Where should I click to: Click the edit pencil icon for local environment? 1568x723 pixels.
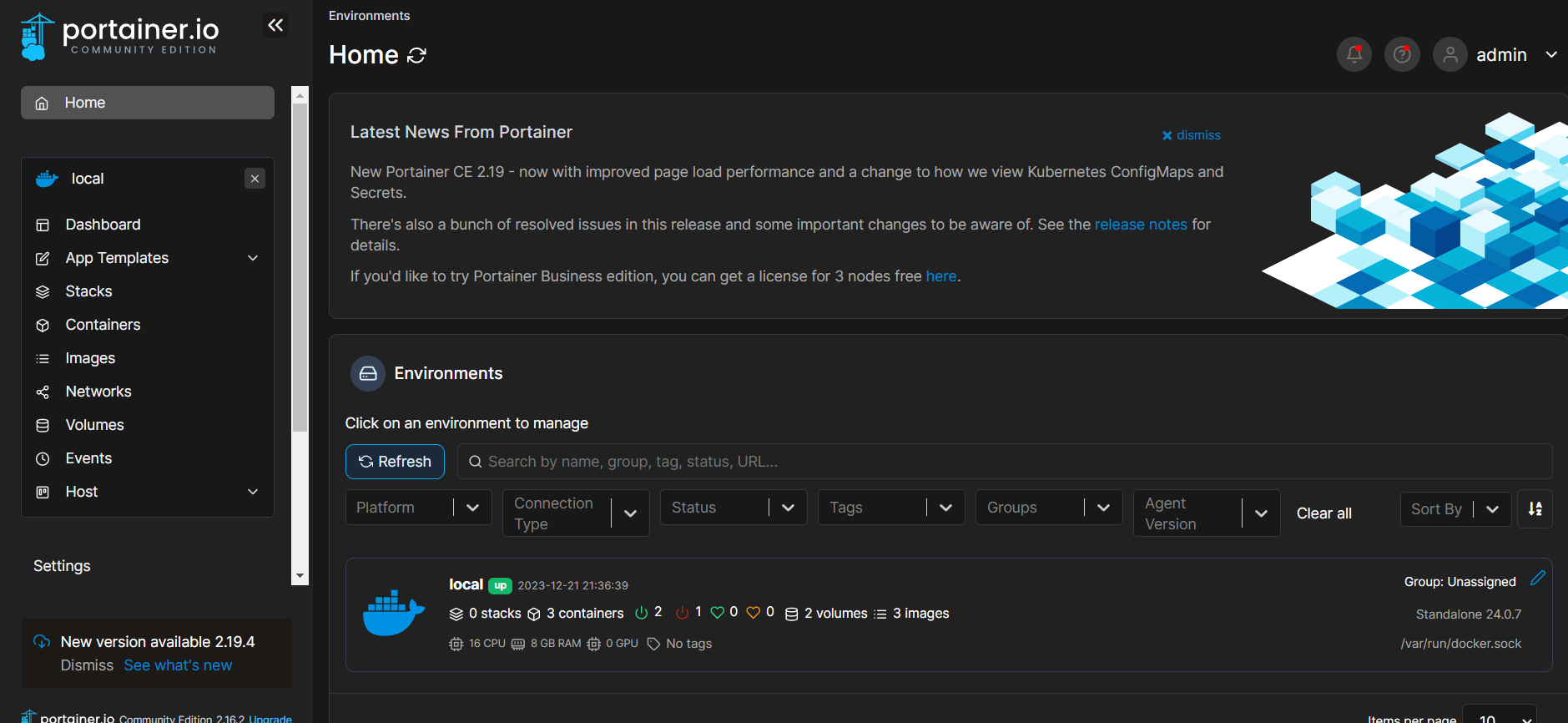point(1537,579)
